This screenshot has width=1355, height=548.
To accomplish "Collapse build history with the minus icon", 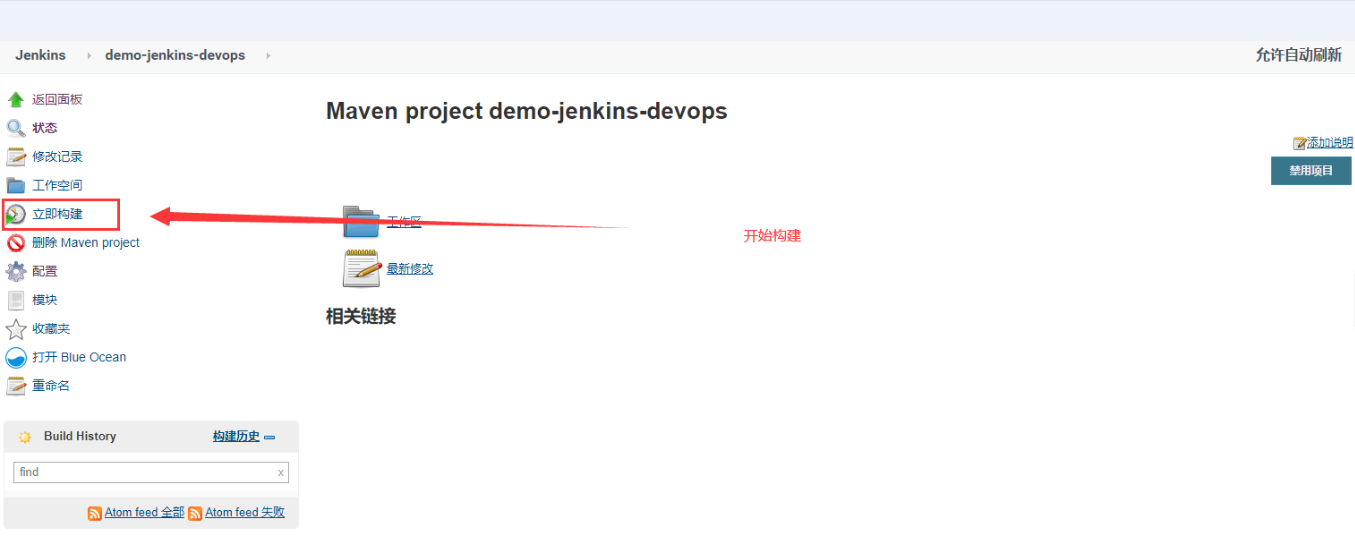I will pos(269,437).
